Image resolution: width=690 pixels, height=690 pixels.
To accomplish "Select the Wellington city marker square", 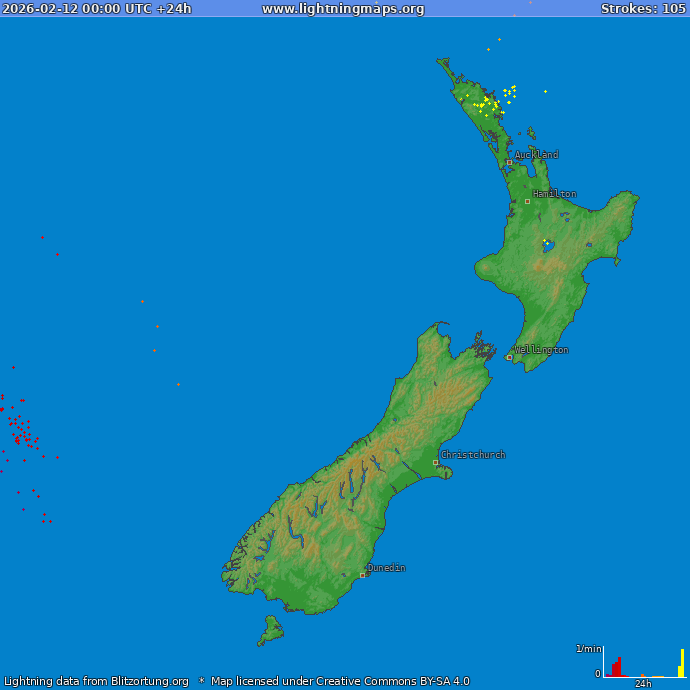I will coord(509,357).
